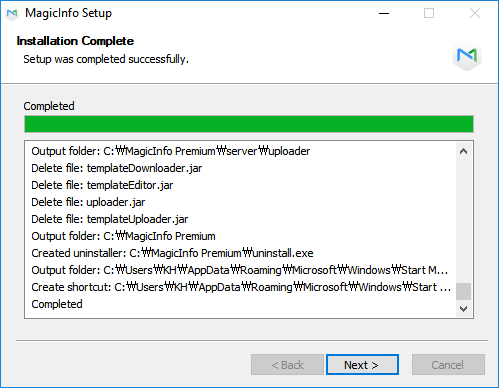This screenshot has height=388, width=499.
Task: Click the maximize window button
Action: [x=429, y=14]
